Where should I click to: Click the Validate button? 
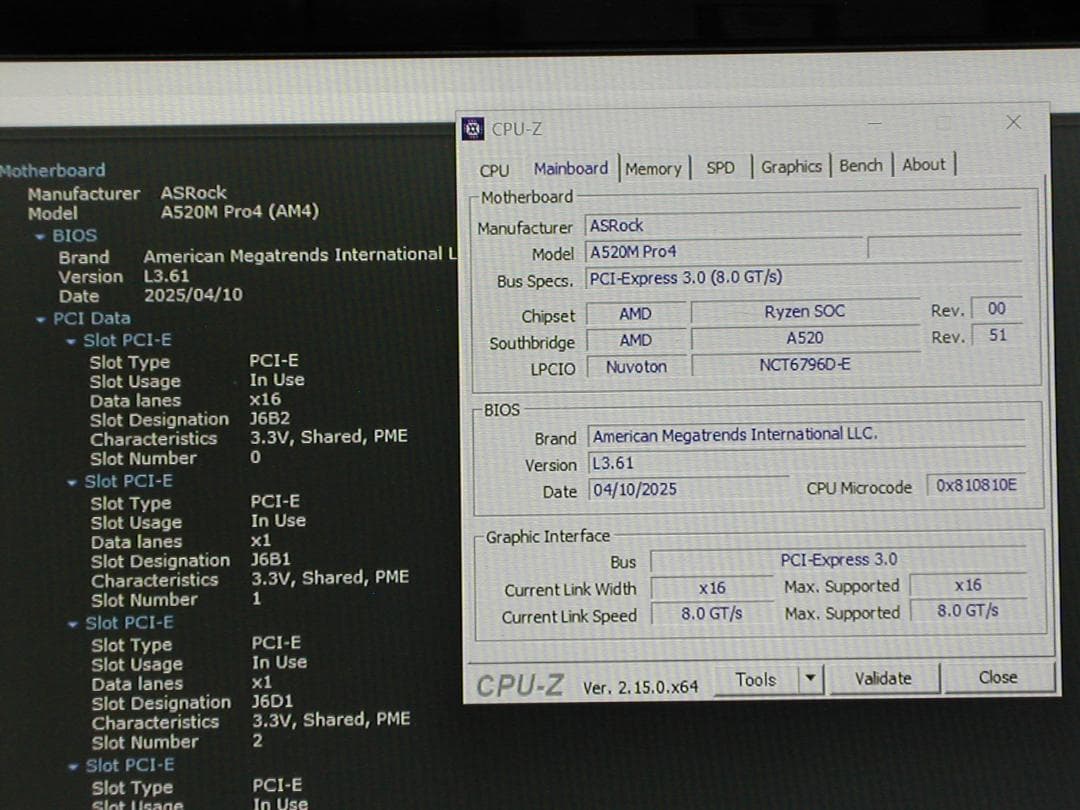point(884,678)
